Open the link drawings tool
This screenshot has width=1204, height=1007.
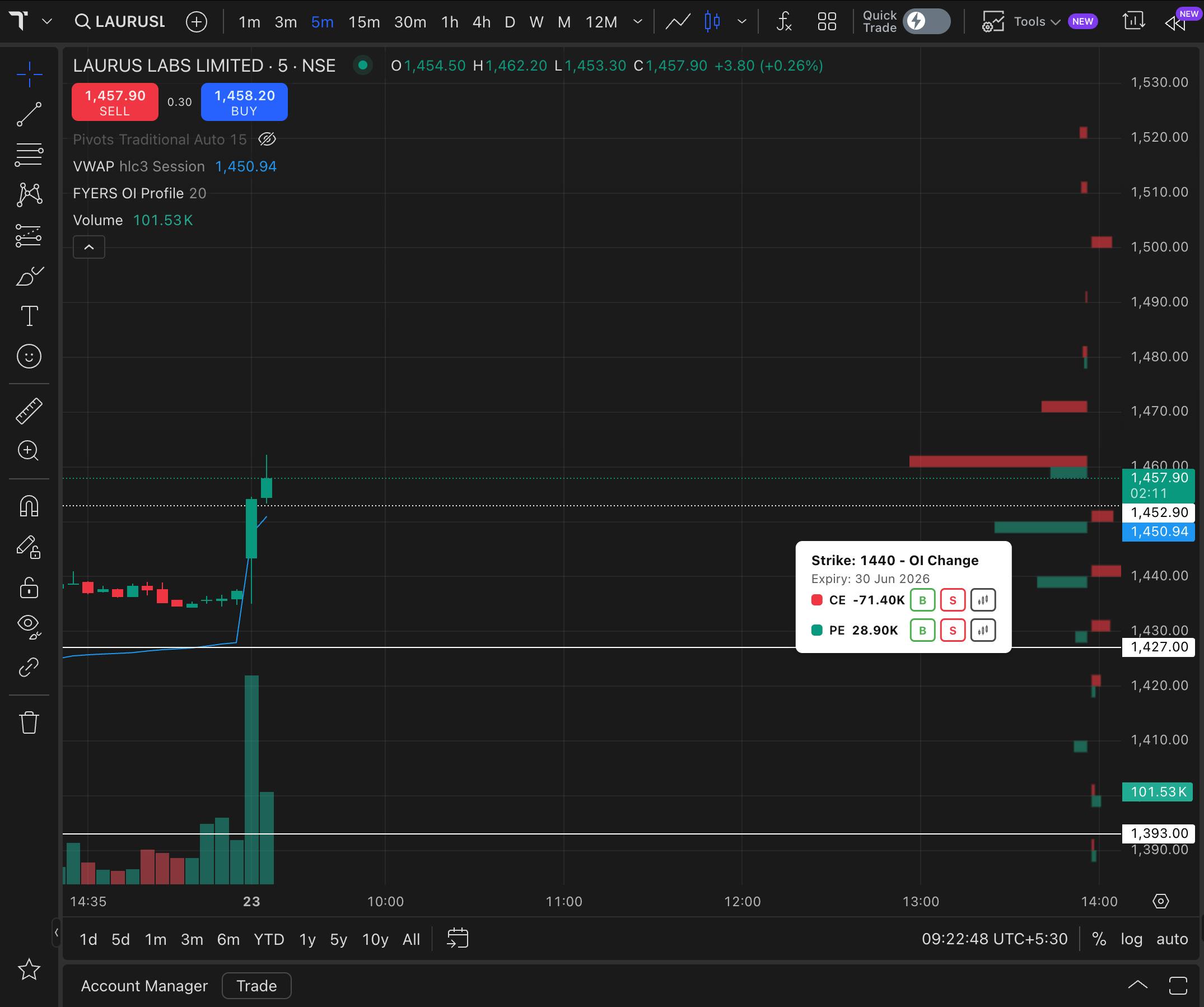[29, 667]
